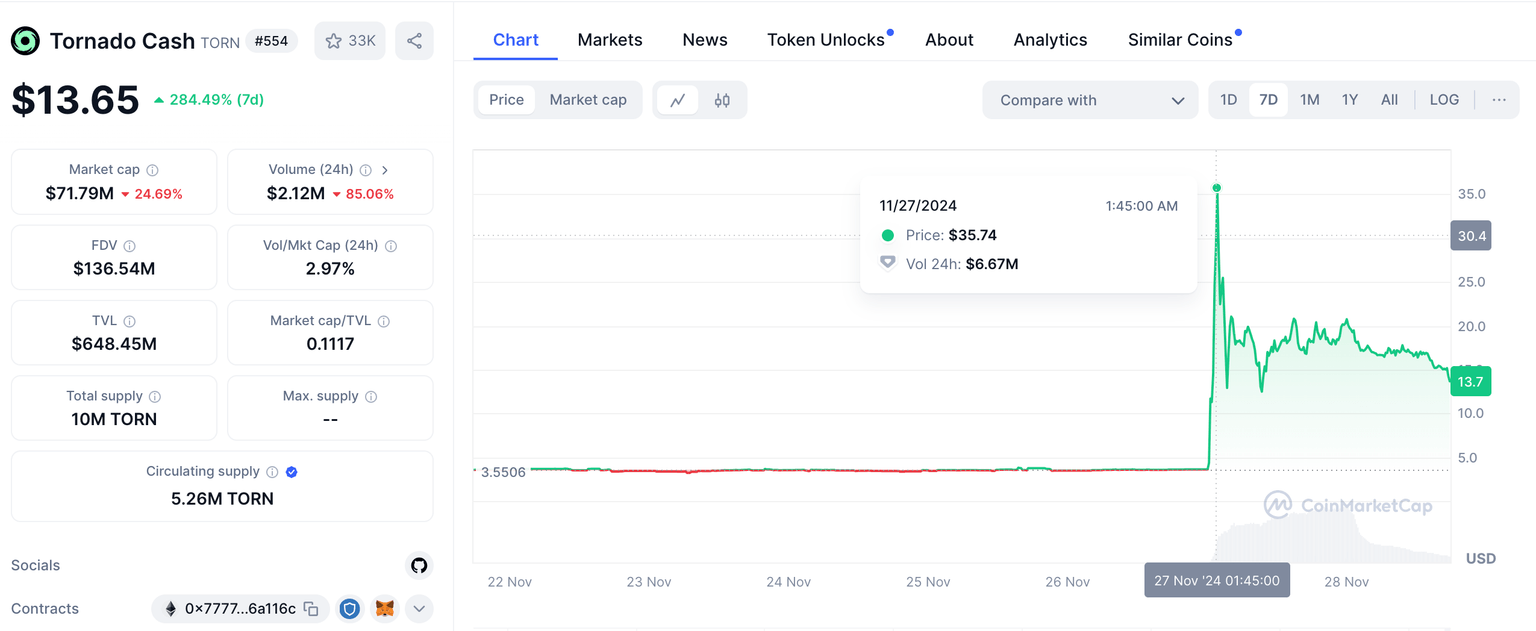
Task: Switch to candlestick chart icon
Action: click(x=722, y=100)
